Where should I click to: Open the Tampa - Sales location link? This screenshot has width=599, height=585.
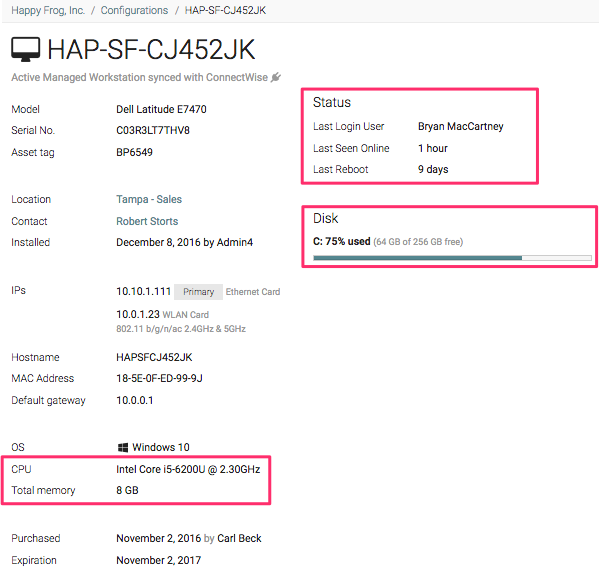[149, 199]
